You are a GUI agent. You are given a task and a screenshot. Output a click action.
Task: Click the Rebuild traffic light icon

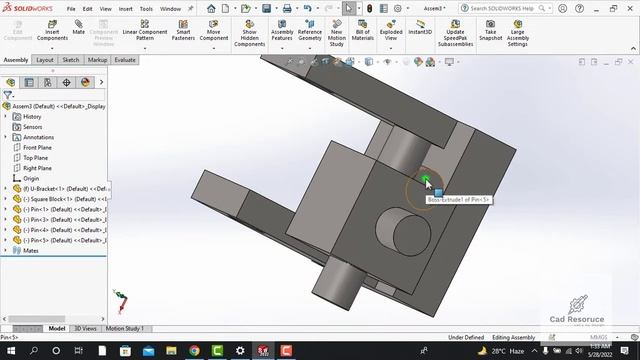pyautogui.click(x=370, y=8)
